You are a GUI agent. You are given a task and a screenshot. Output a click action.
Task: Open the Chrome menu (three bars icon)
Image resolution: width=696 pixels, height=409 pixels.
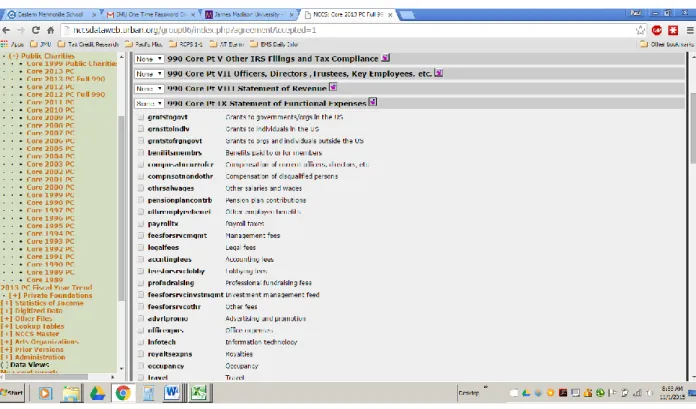(690, 30)
